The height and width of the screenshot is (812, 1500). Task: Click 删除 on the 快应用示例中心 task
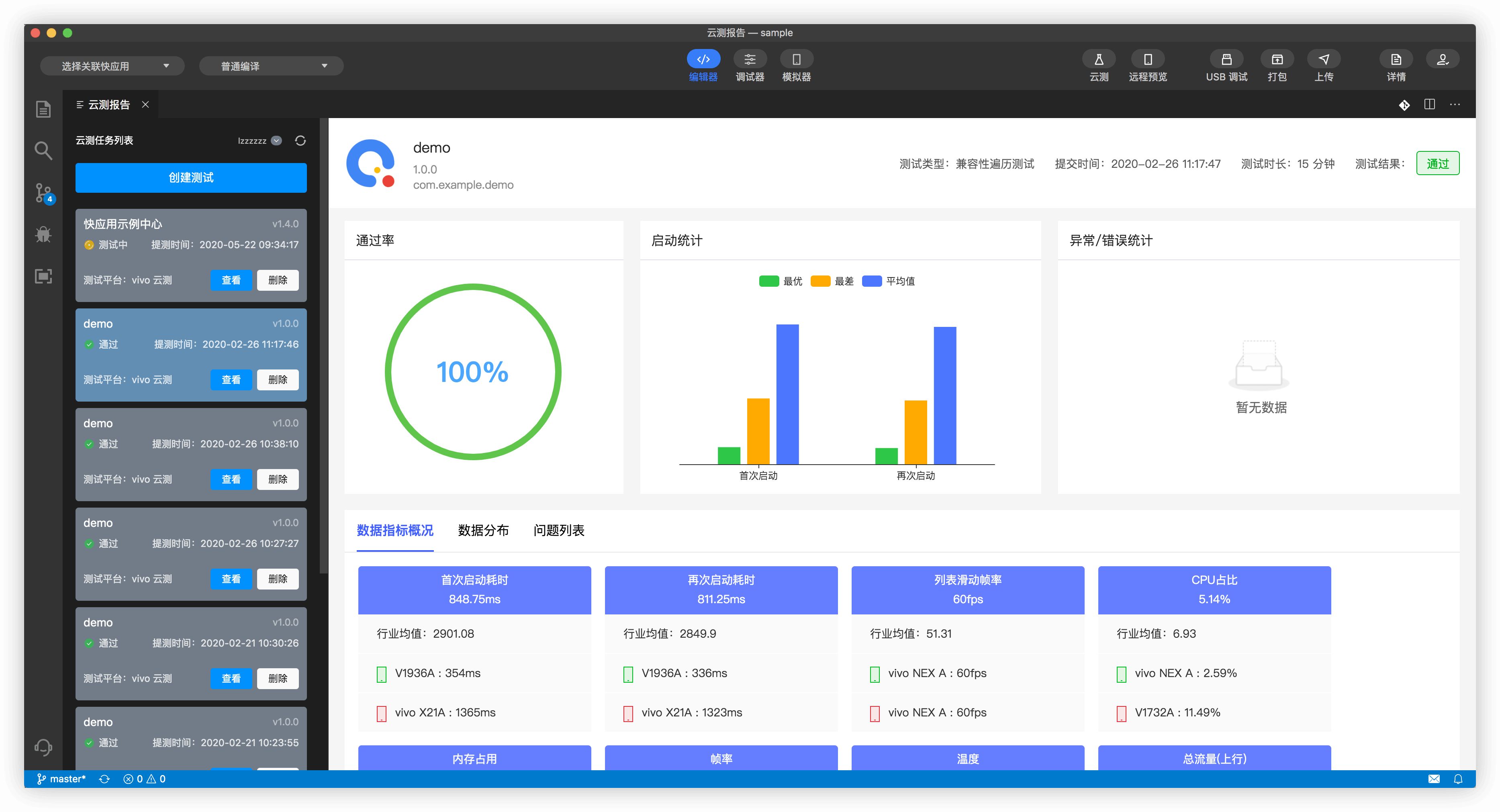coord(278,280)
